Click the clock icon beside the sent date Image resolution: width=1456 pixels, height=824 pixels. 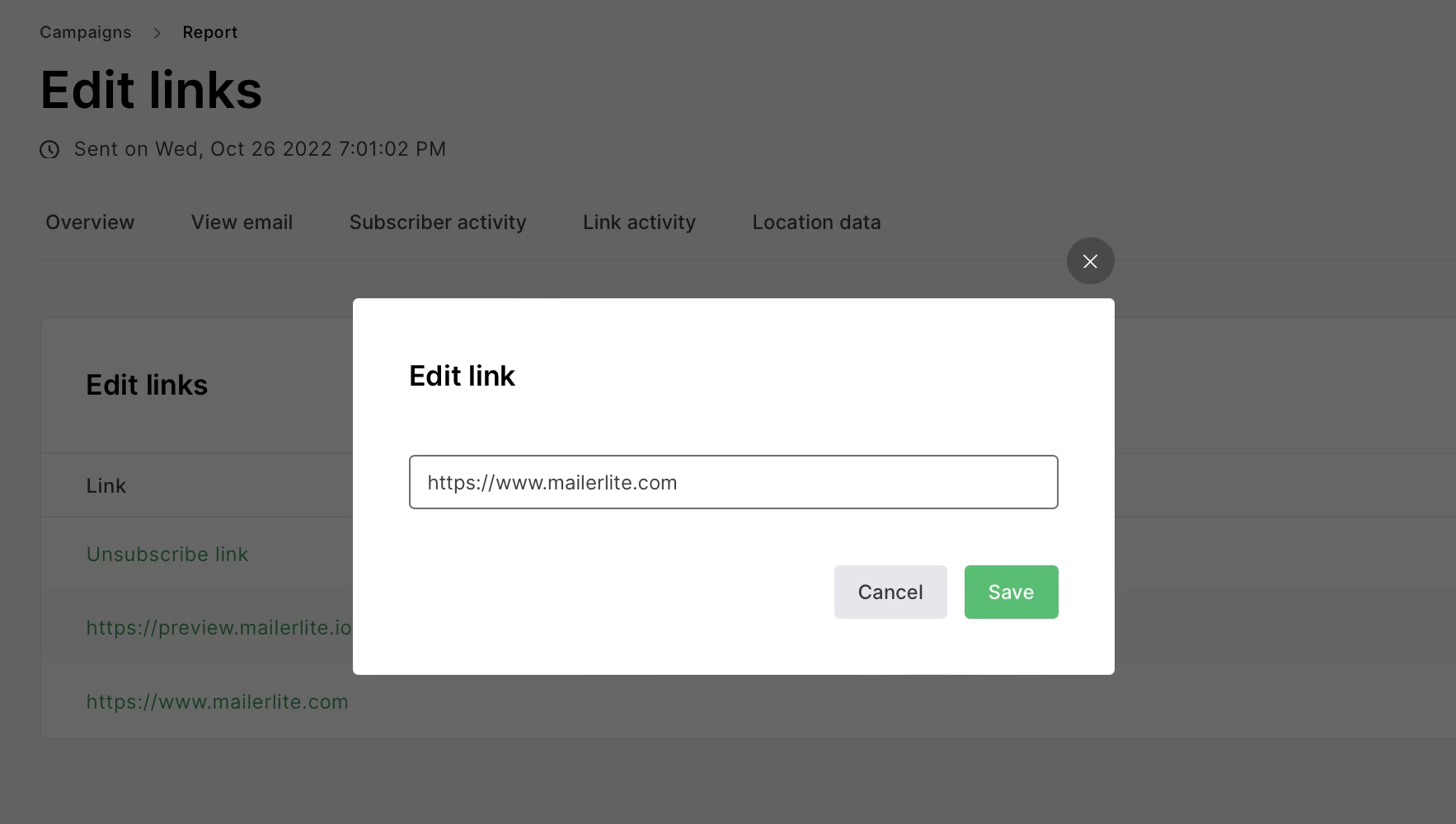click(49, 149)
